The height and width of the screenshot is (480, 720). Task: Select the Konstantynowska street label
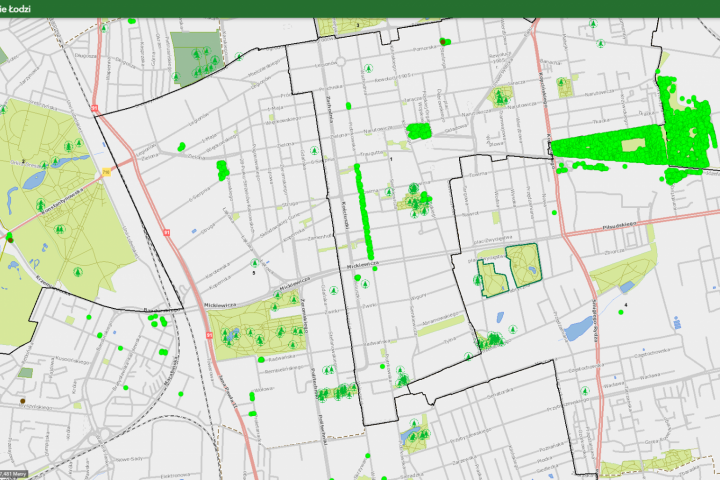click(62, 201)
